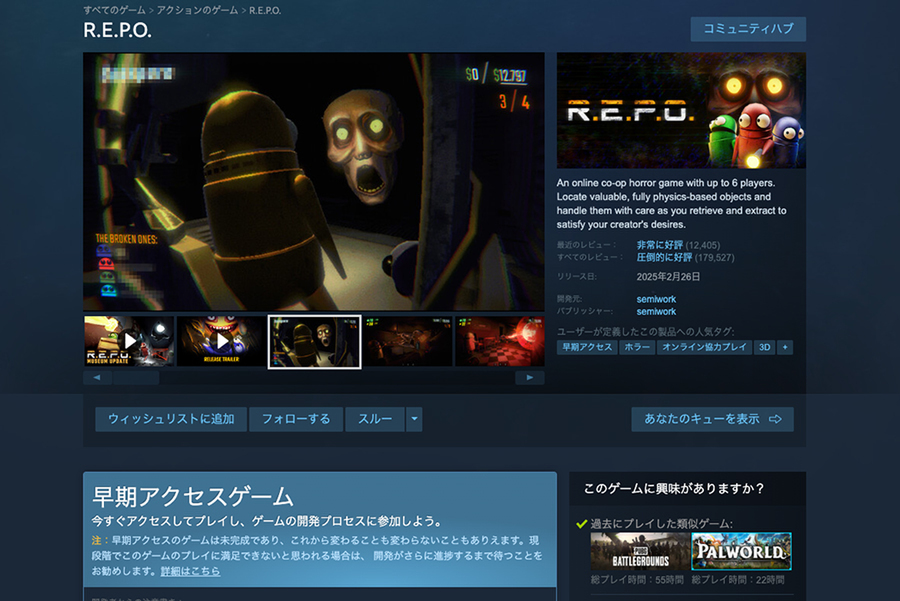Click R.E.P.O. breadcrumb link
The image size is (900, 601).
click(265, 10)
